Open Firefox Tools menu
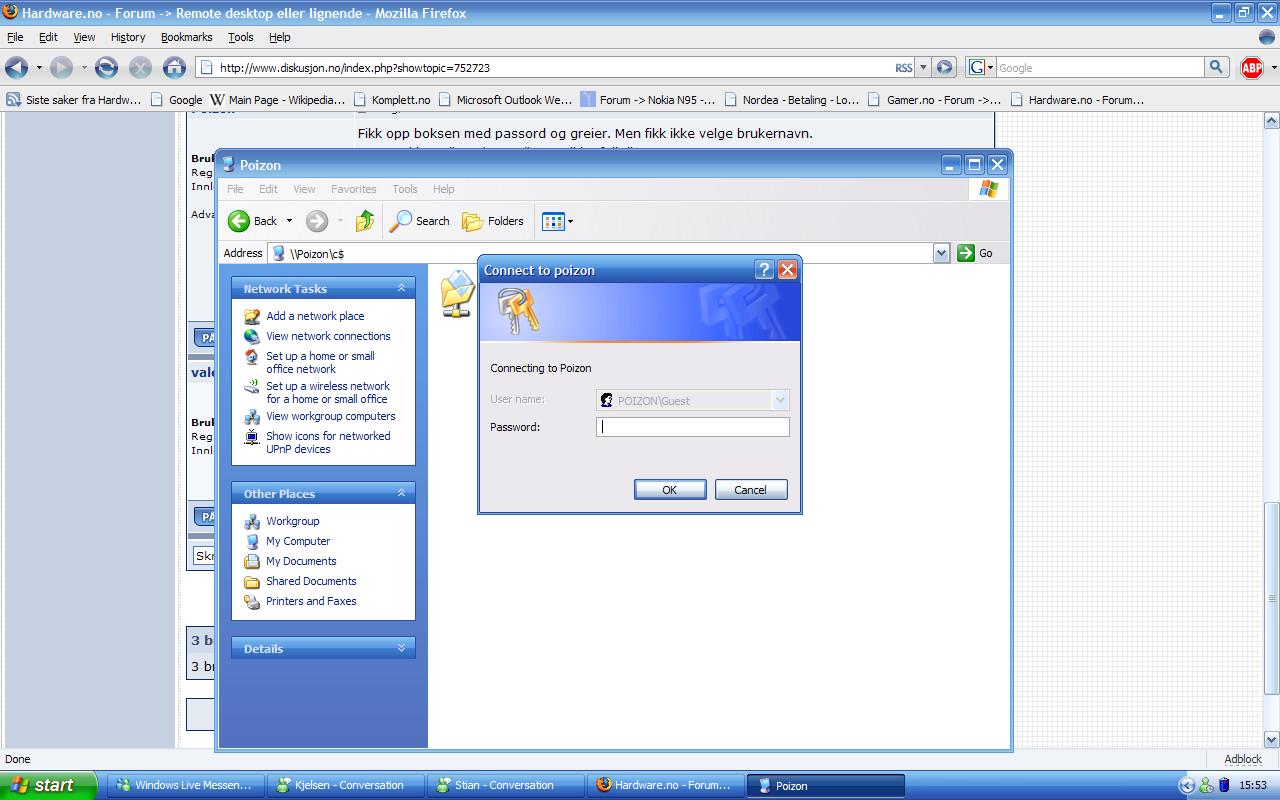 [241, 37]
